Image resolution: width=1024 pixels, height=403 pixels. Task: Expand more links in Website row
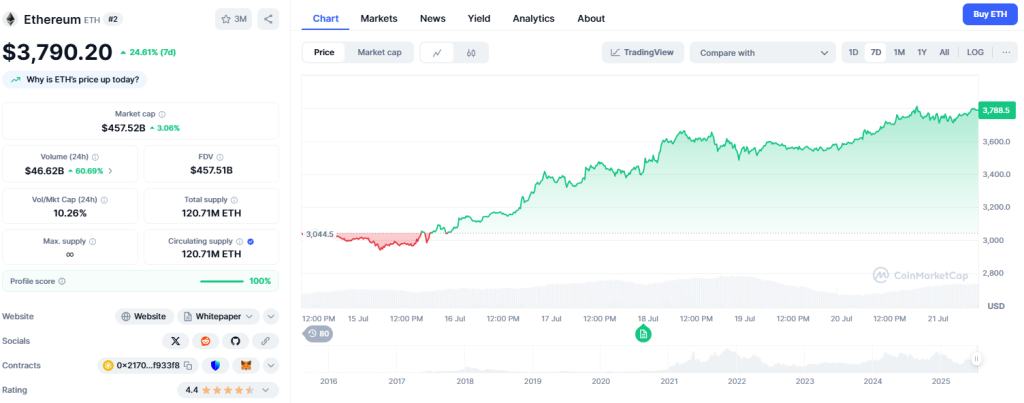point(270,316)
